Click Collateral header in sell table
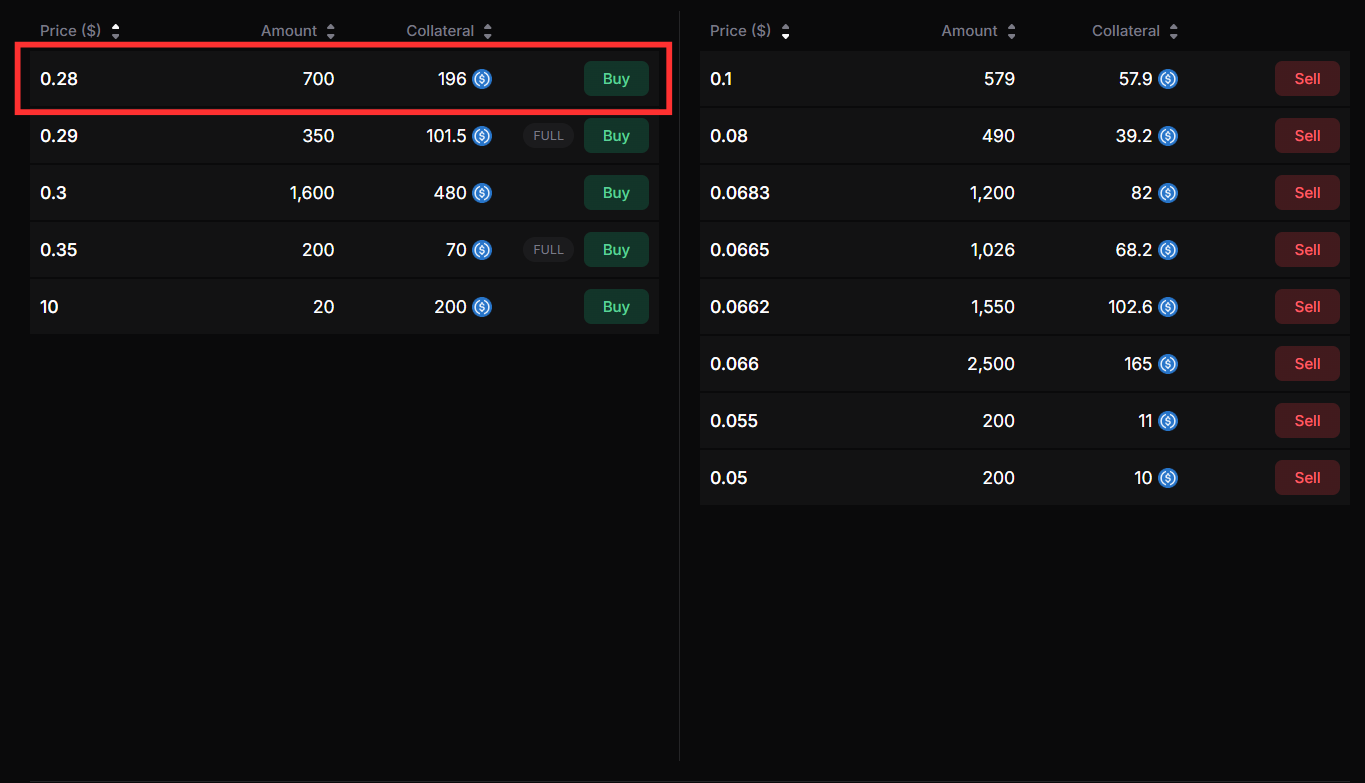 [x=1126, y=31]
